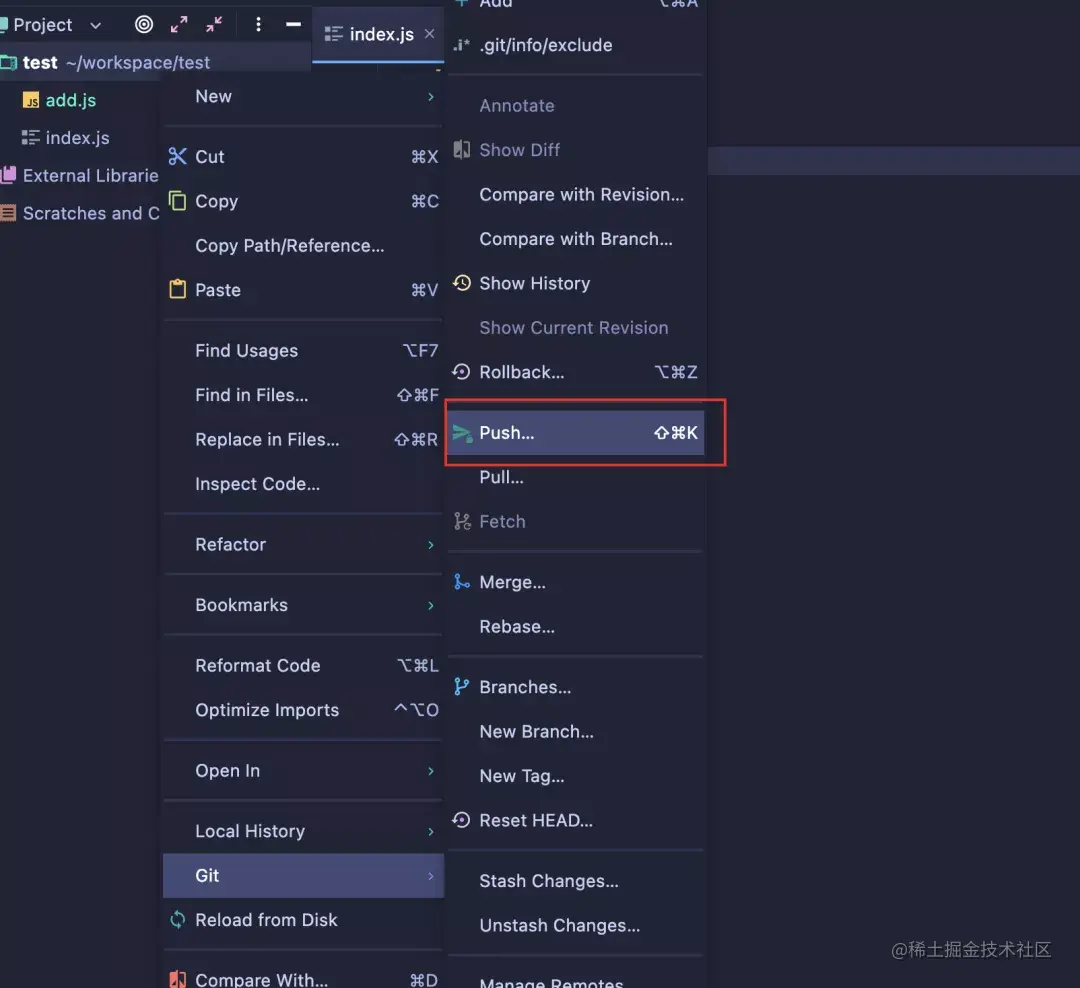1080x988 pixels.
Task: Click the Cut scissors icon
Action: point(178,156)
